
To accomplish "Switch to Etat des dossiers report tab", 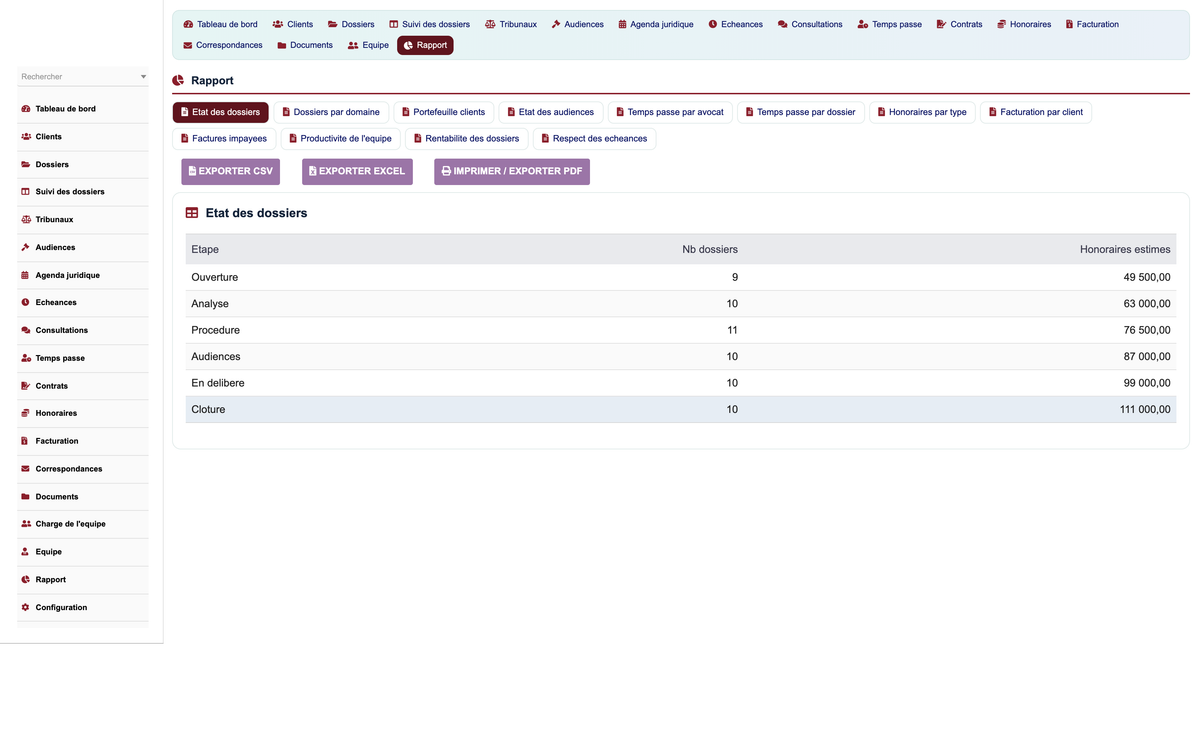I will [220, 112].
